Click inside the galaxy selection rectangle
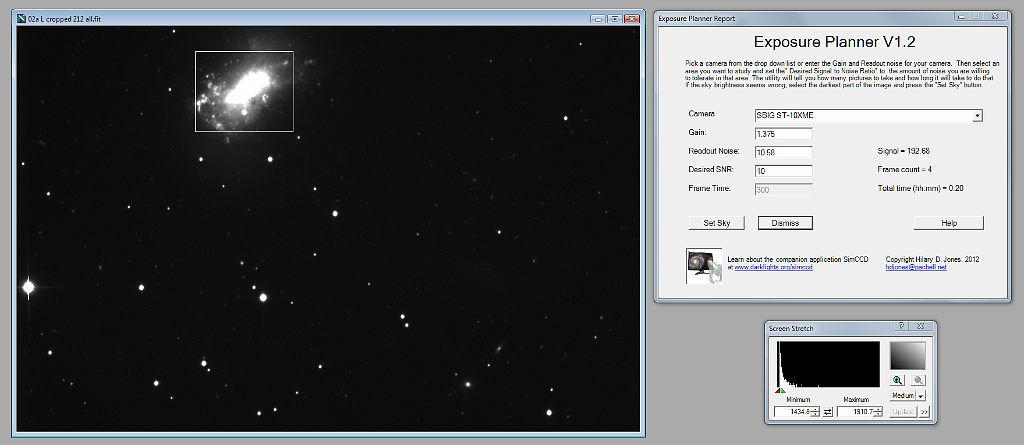1024x445 pixels. point(244,91)
